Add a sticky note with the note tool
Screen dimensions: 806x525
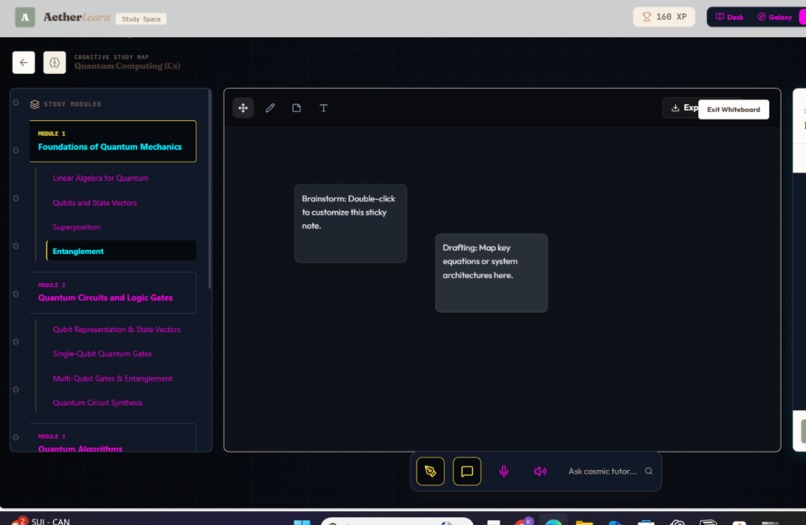pos(297,108)
